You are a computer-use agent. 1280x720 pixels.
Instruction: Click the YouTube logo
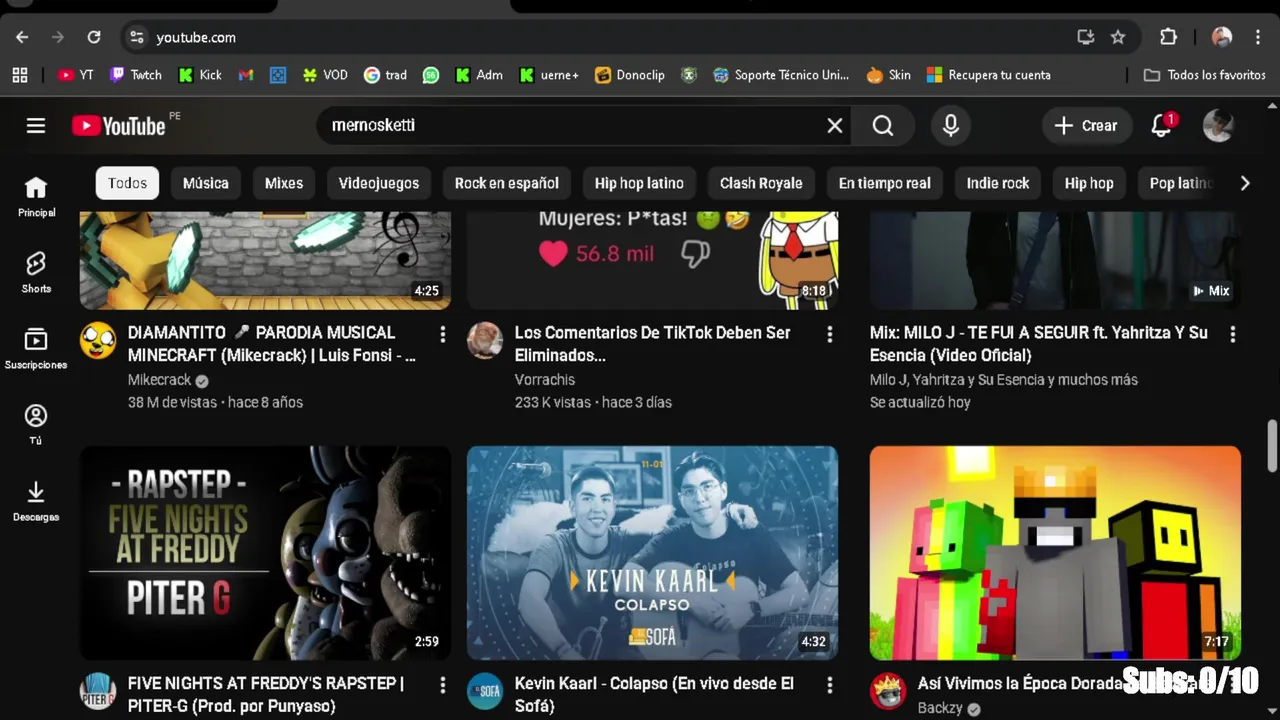[119, 126]
